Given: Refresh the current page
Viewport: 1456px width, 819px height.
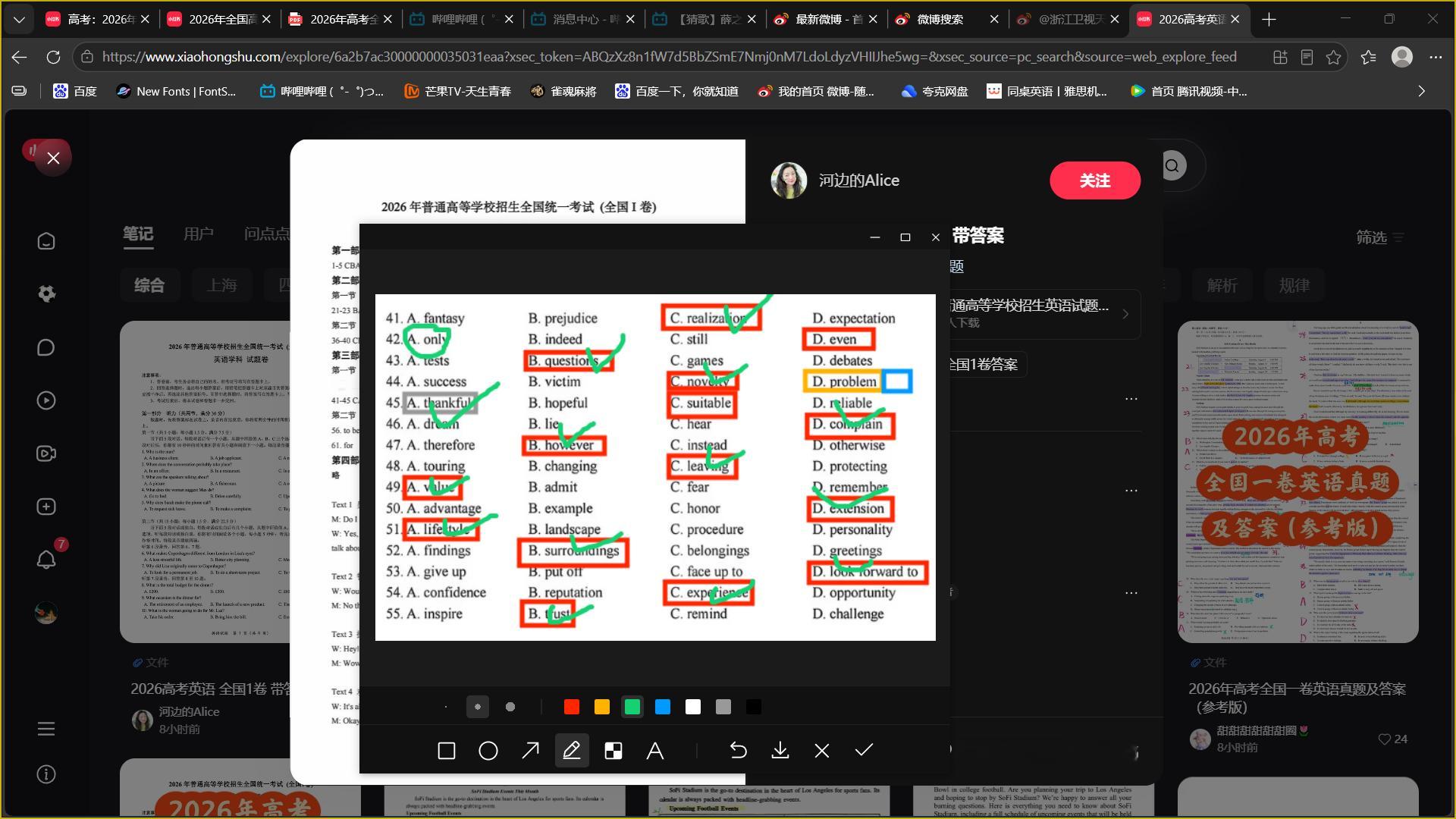Looking at the screenshot, I should pos(53,57).
